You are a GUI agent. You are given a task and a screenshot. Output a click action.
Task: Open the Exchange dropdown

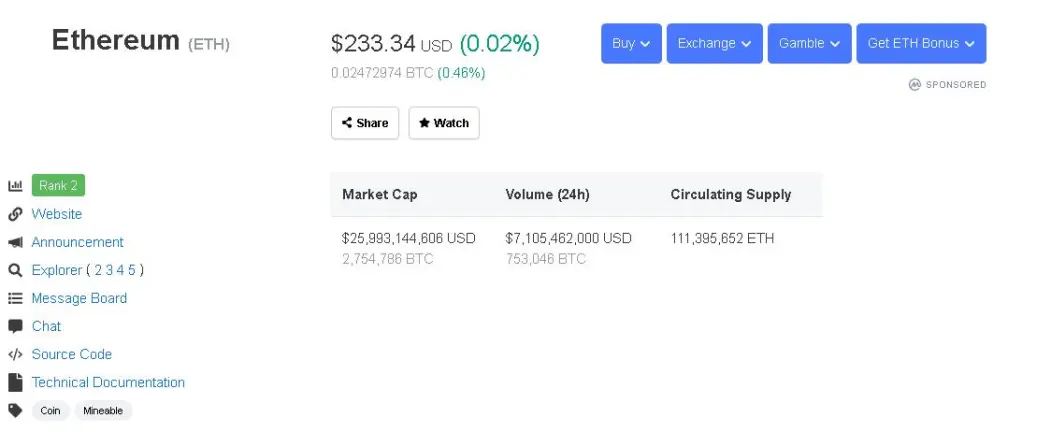715,44
